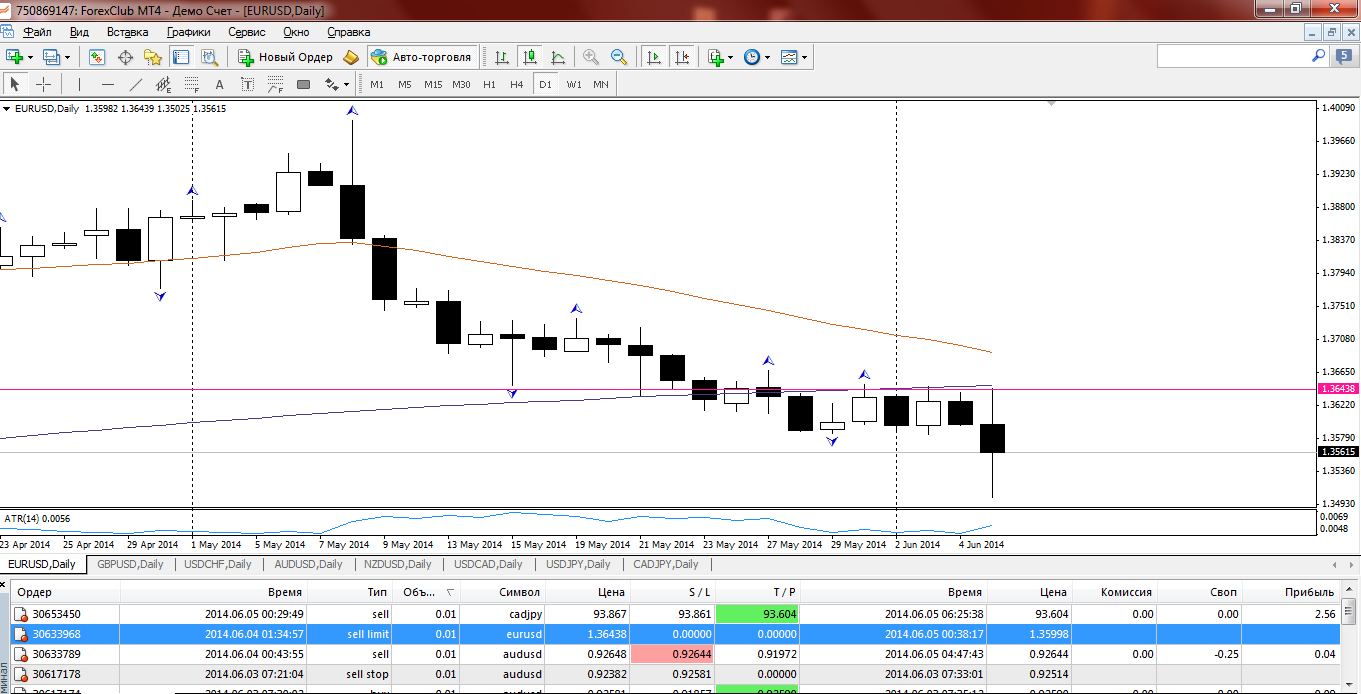Open the Сервис menu
The height and width of the screenshot is (694, 1361).
(246, 32)
